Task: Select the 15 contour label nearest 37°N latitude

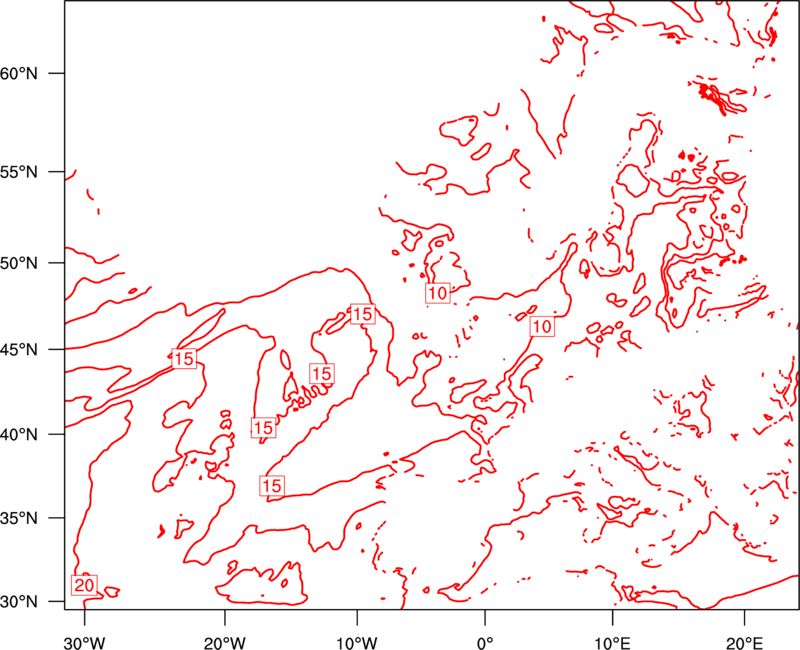Action: click(272, 485)
